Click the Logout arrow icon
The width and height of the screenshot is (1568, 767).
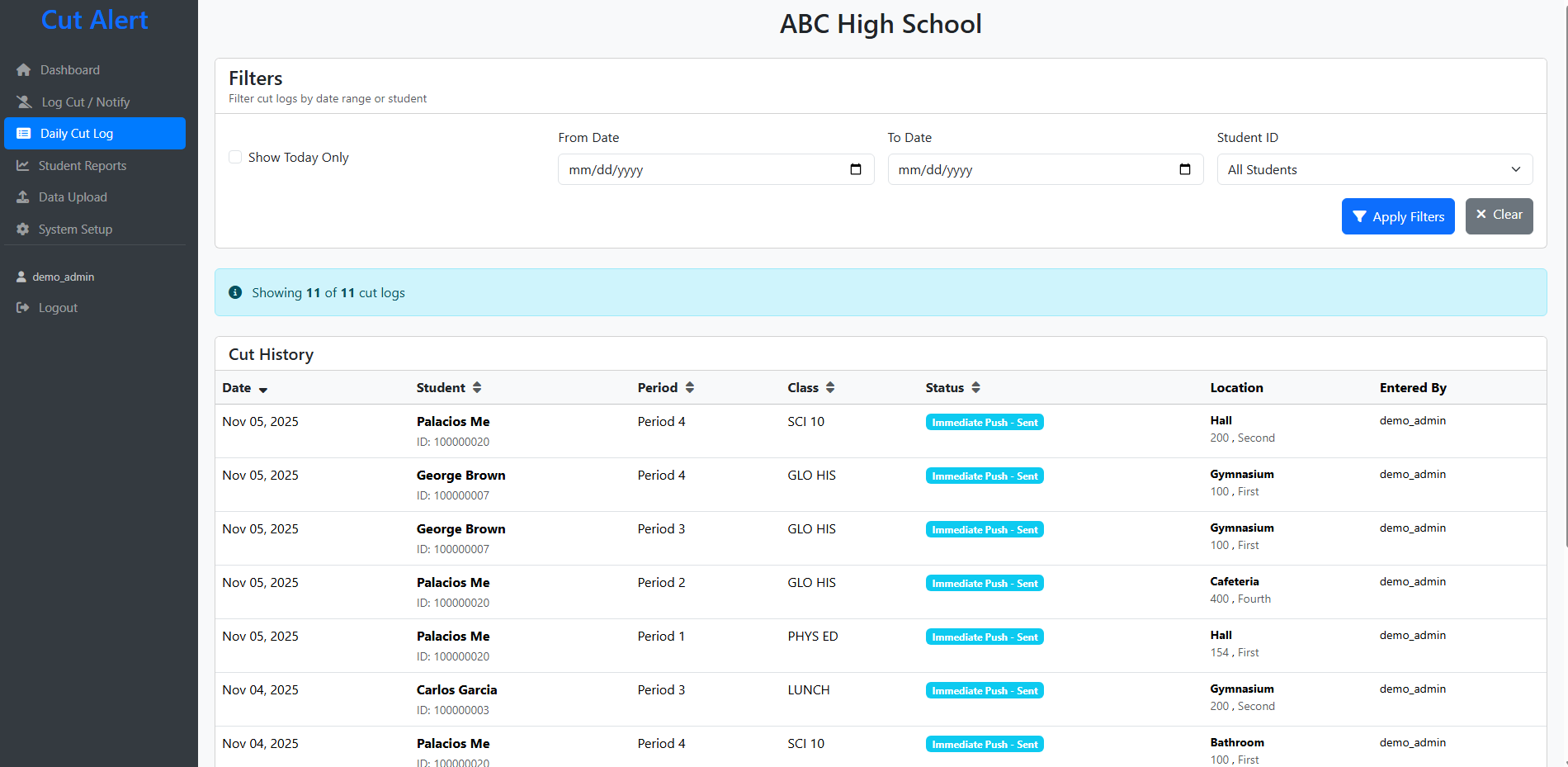23,308
